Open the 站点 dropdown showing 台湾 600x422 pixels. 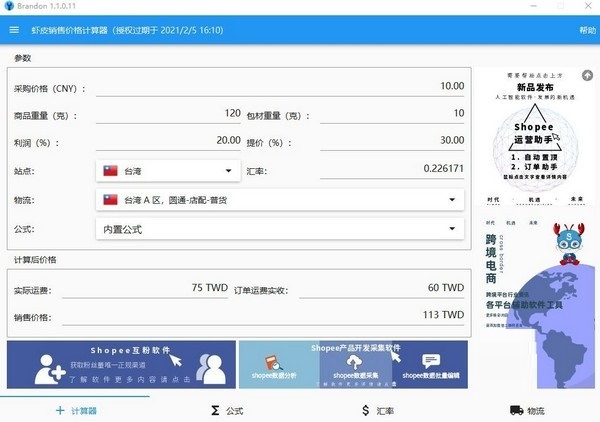click(x=168, y=171)
